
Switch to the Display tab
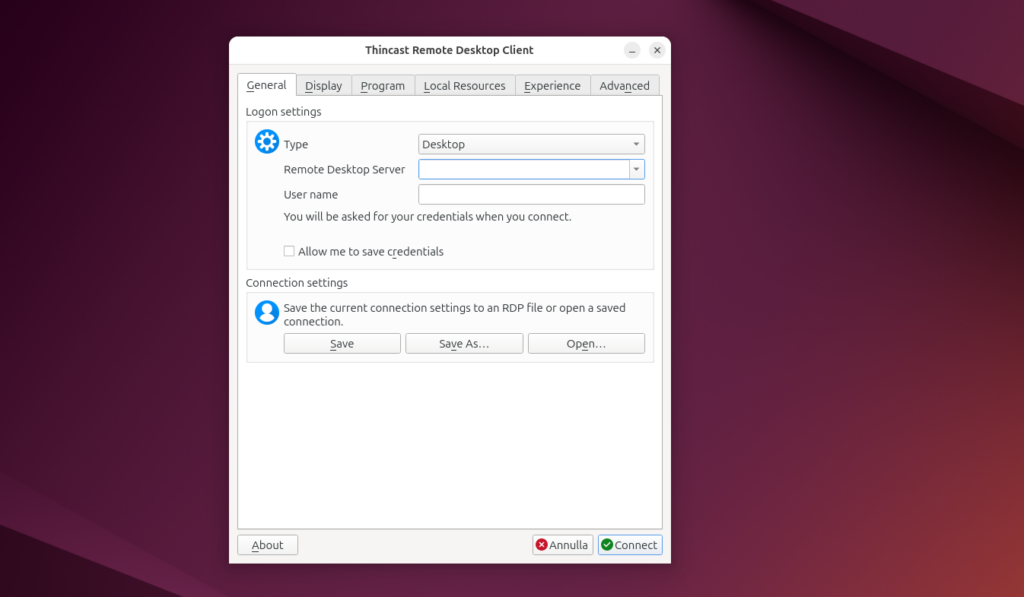point(323,85)
